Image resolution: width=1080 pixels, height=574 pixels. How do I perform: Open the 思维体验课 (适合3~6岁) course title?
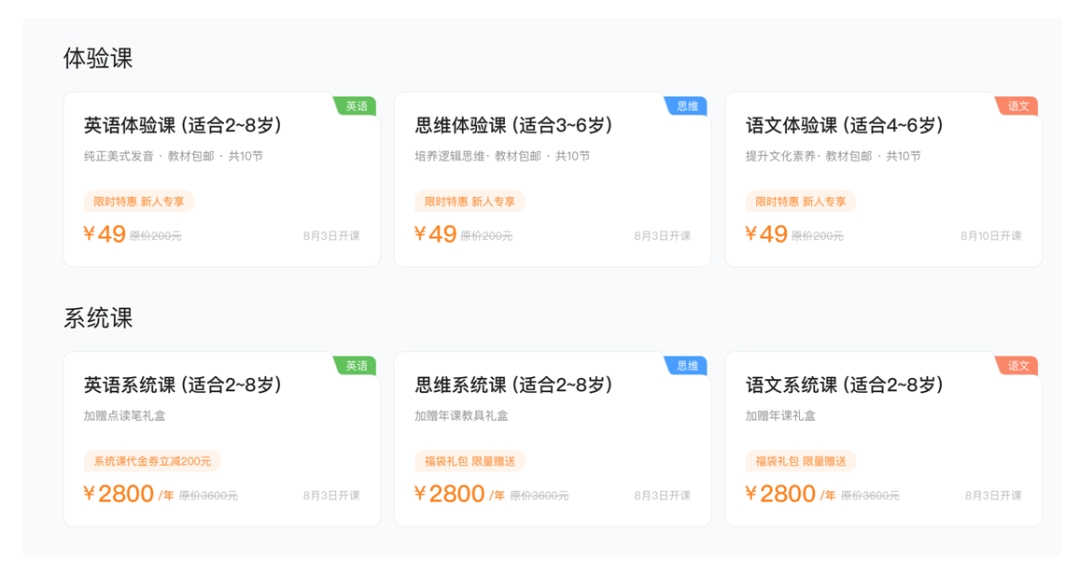[x=513, y=125]
